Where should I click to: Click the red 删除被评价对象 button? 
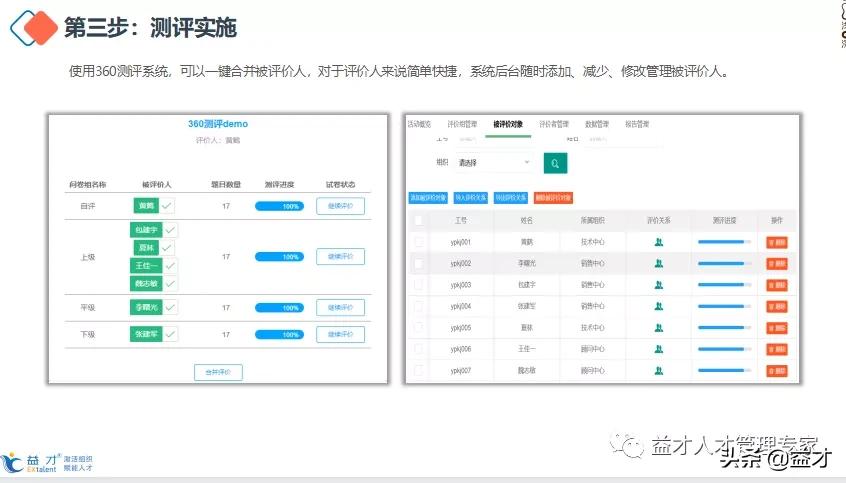coord(553,198)
